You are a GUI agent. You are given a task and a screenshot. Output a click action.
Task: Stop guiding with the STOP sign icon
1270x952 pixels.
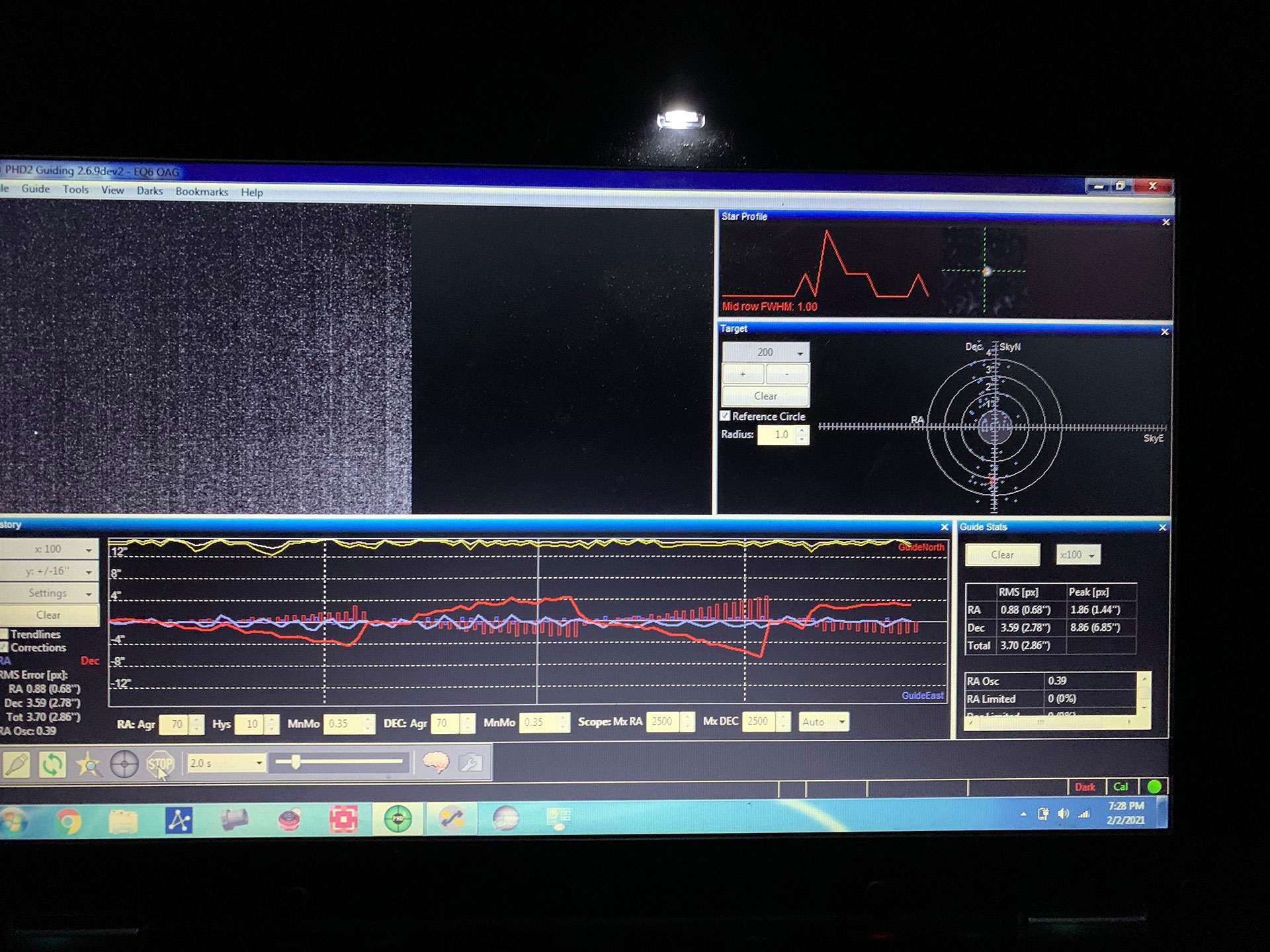point(159,765)
